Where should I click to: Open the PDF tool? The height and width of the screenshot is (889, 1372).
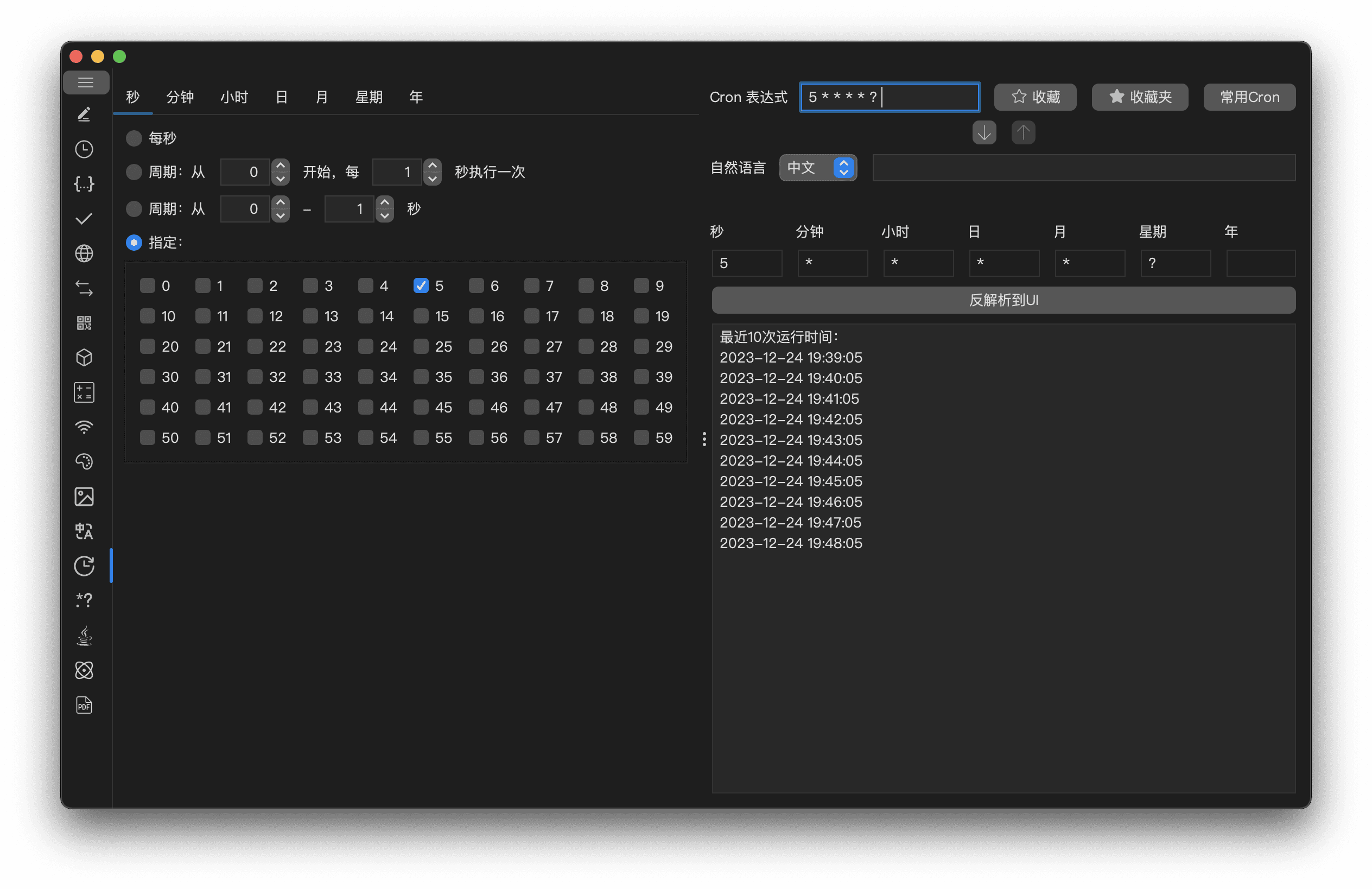[84, 704]
